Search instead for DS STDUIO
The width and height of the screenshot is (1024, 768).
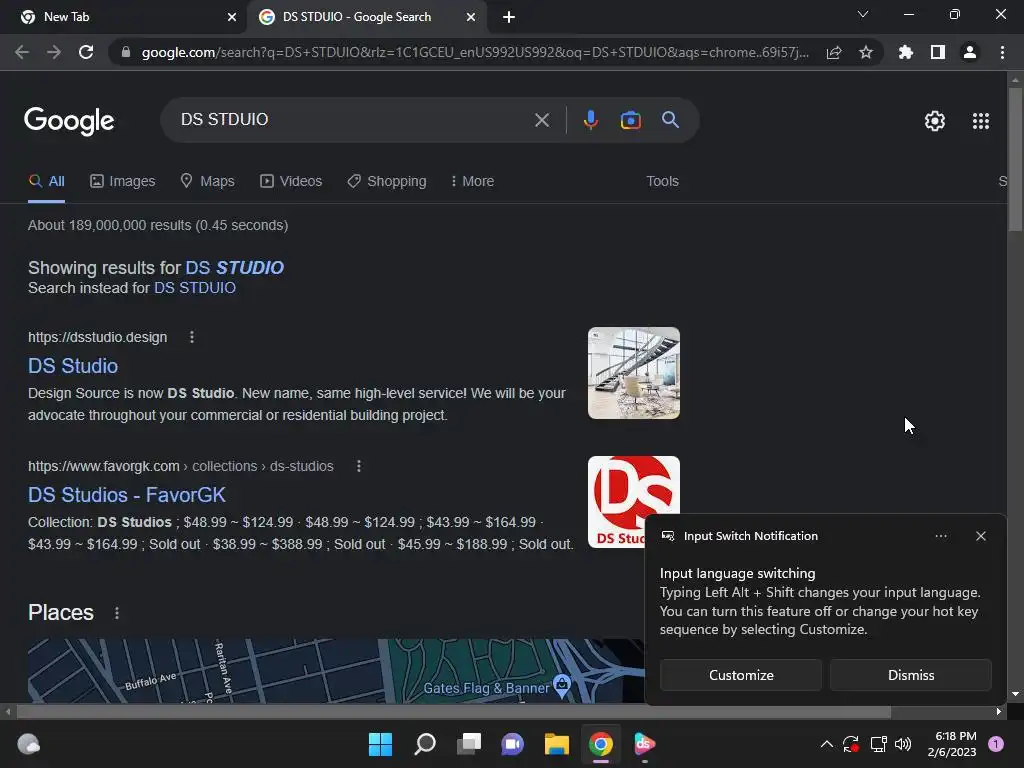(x=195, y=288)
